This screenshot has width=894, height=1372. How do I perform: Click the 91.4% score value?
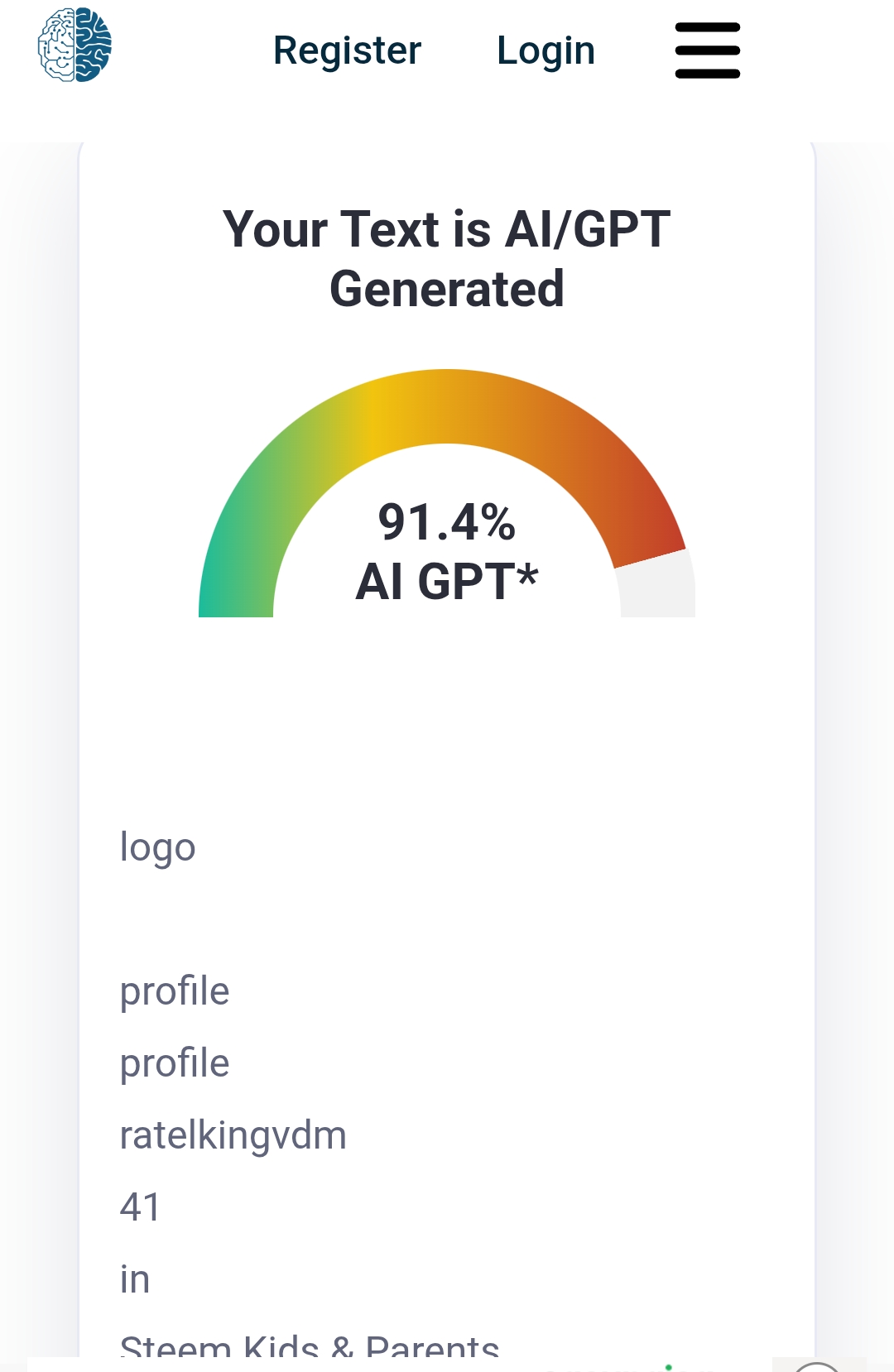pos(447,522)
